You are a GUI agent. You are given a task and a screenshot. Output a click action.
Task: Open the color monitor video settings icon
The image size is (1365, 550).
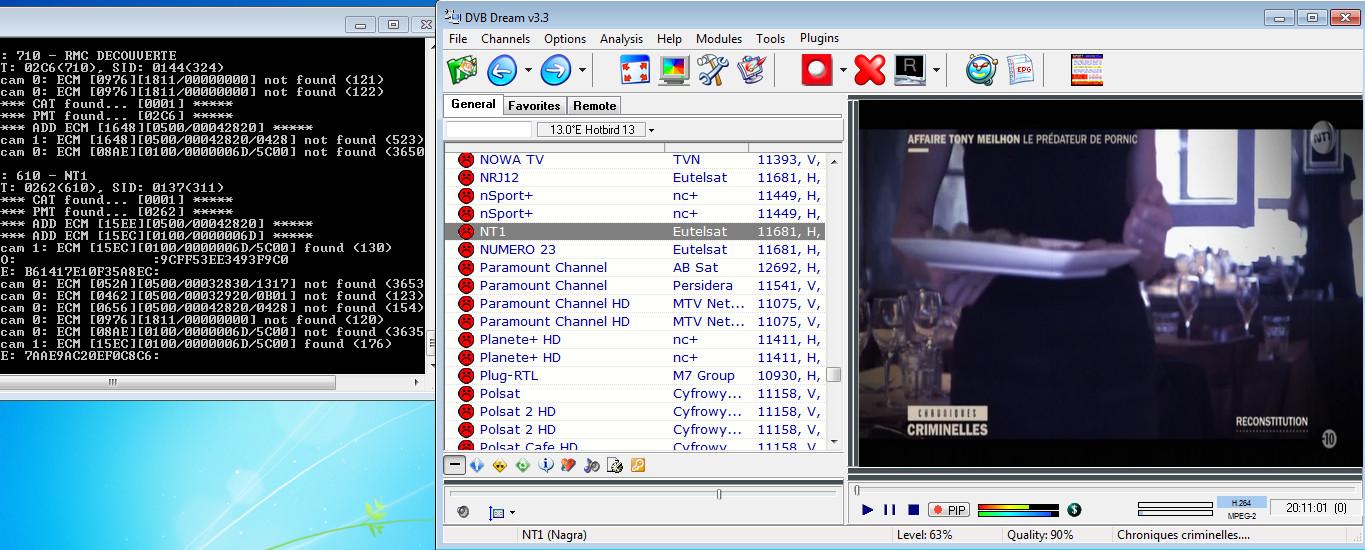pyautogui.click(x=674, y=70)
